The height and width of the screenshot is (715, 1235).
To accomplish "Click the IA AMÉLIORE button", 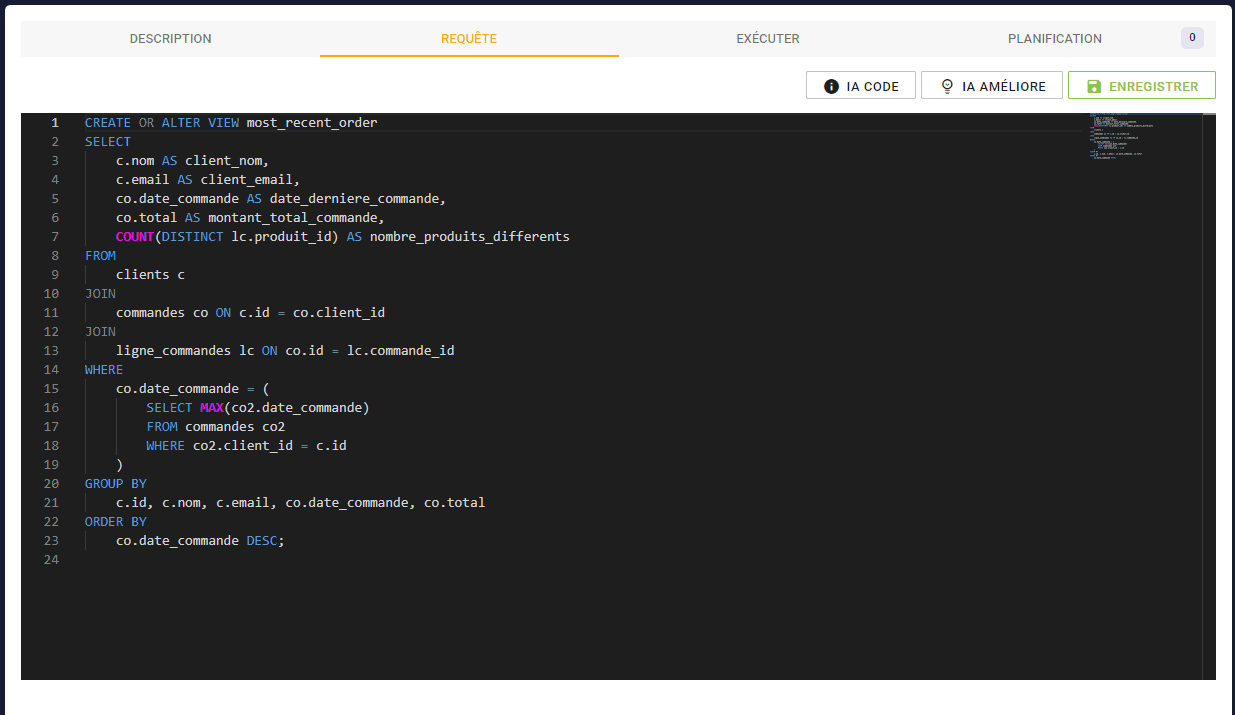I will [992, 86].
